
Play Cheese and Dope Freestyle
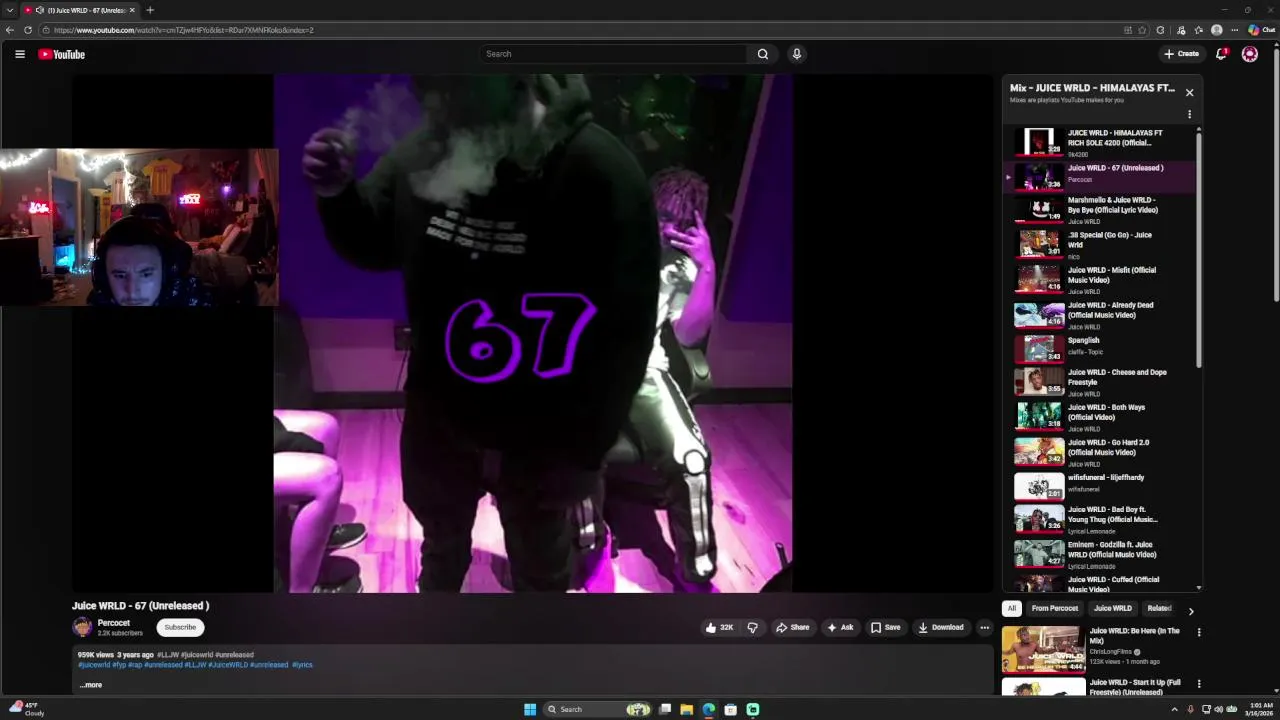[x=1100, y=382]
